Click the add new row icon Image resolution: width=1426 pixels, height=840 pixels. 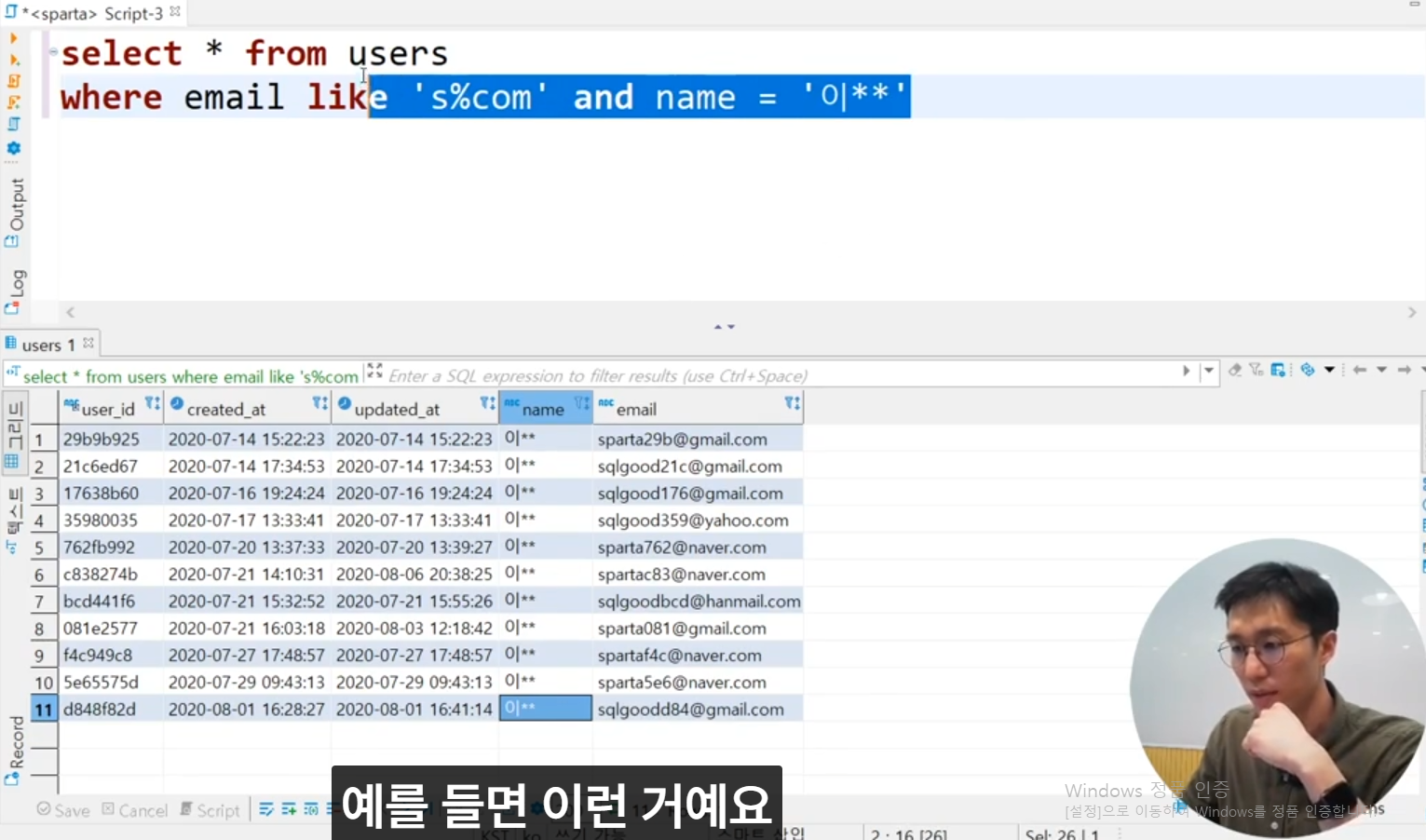[x=289, y=809]
